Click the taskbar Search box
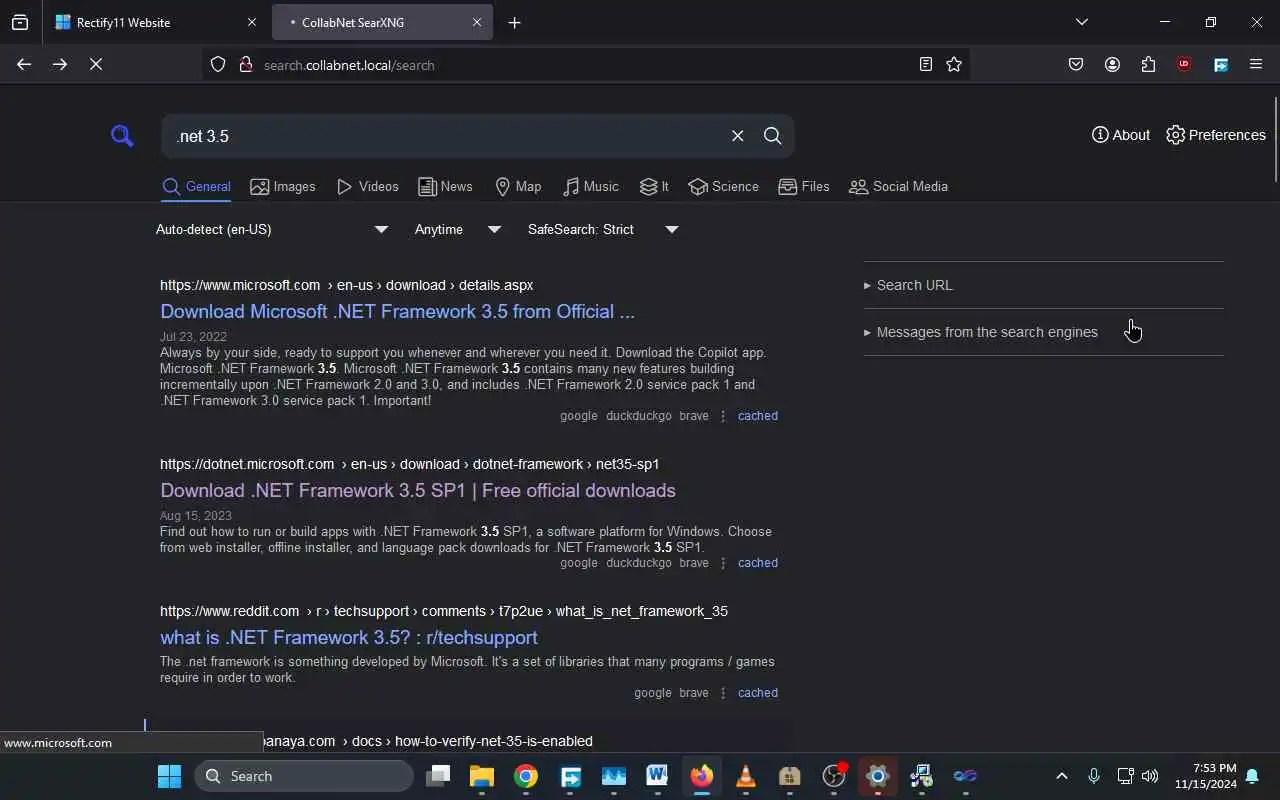The width and height of the screenshot is (1280, 800). (304, 776)
